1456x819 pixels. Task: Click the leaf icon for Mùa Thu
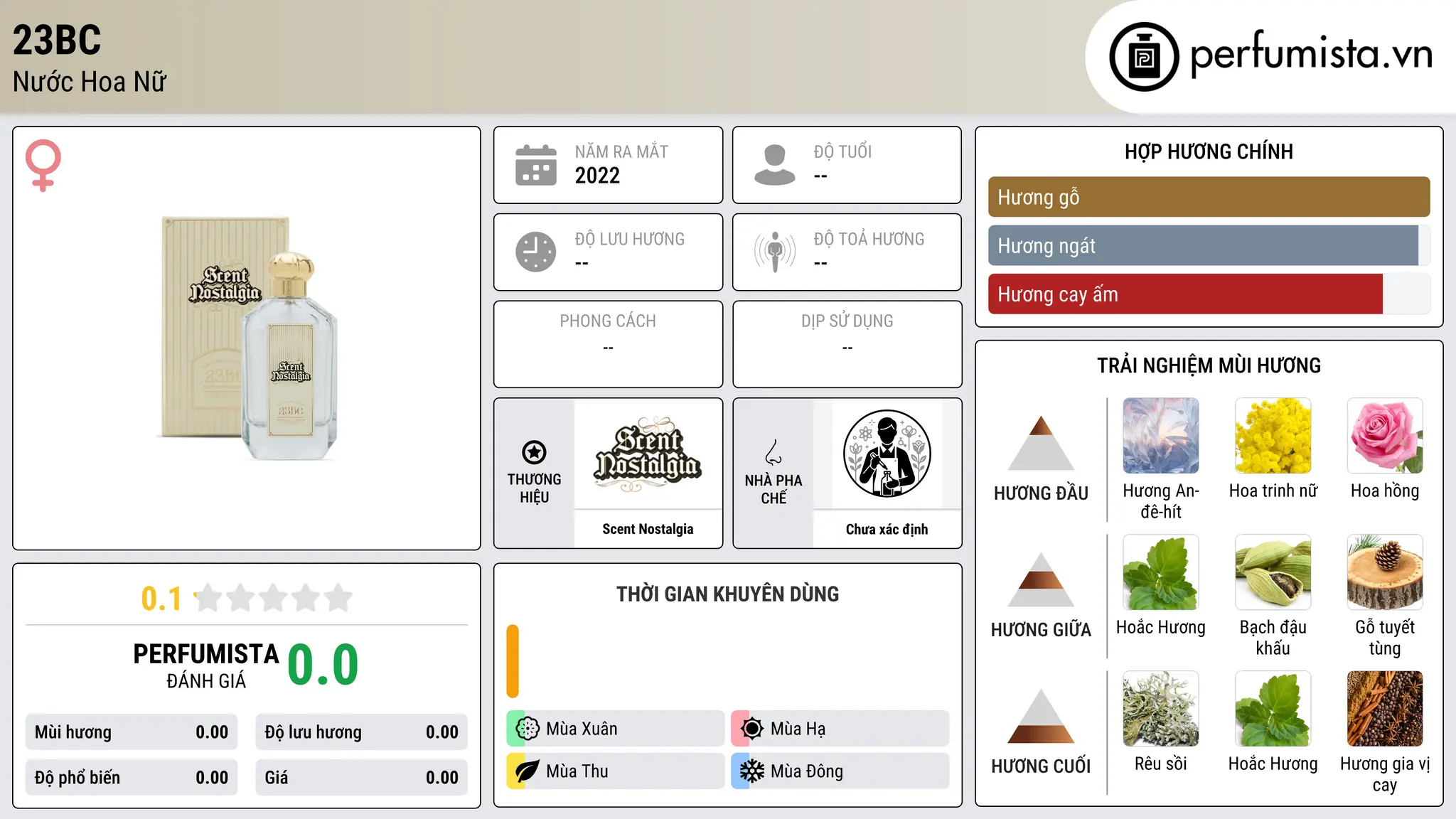[x=527, y=771]
